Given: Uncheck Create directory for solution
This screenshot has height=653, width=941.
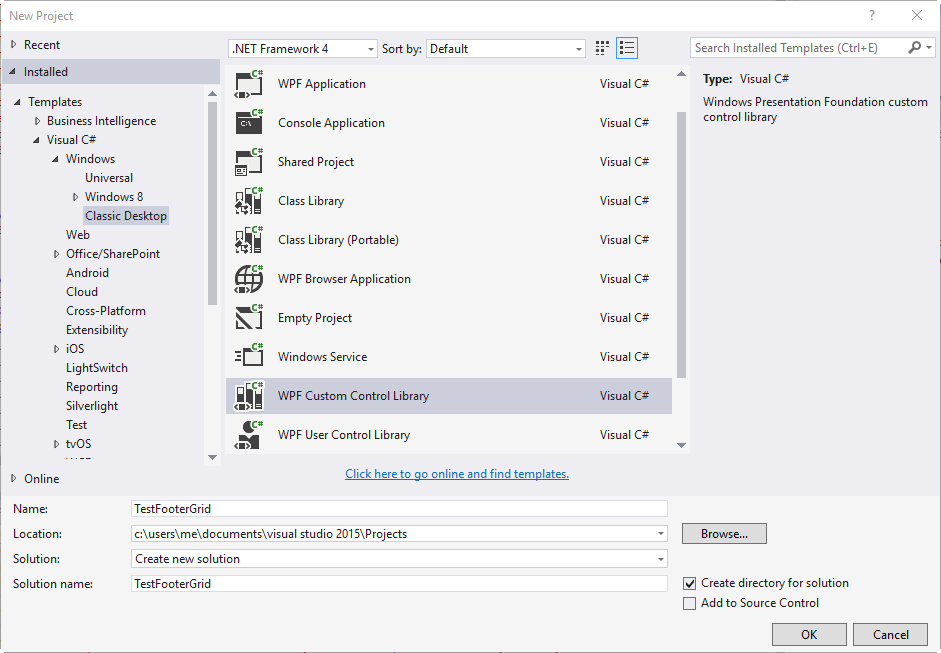Looking at the screenshot, I should (689, 582).
